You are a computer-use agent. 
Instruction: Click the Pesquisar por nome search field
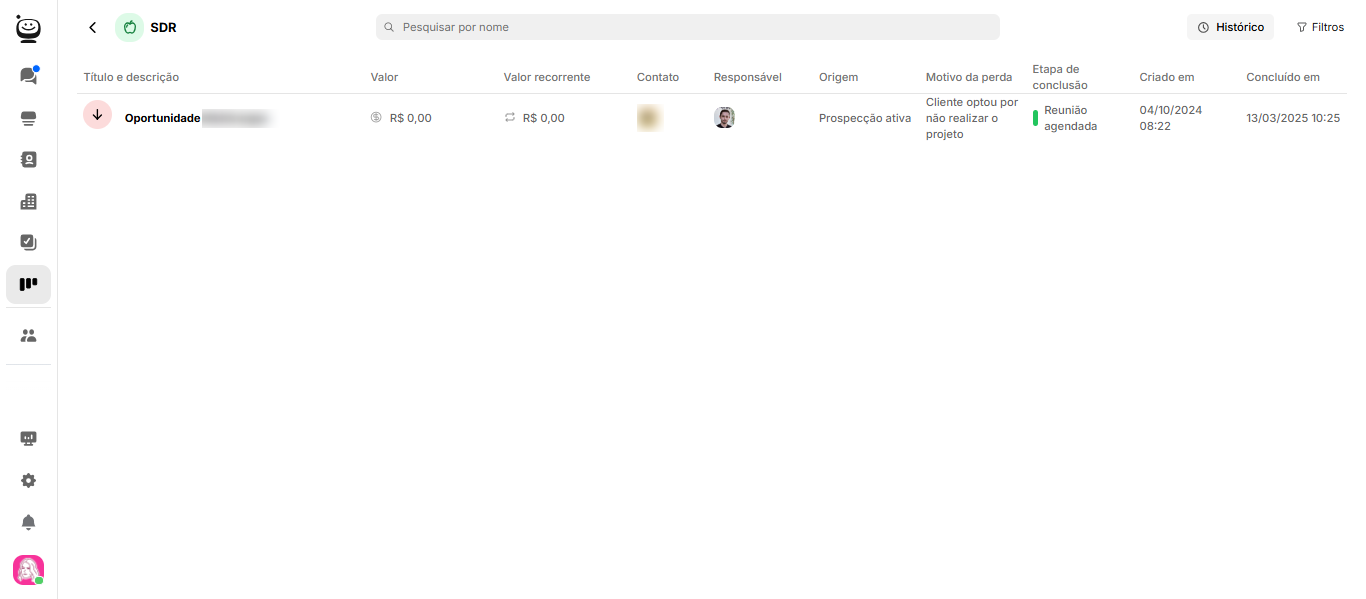point(688,27)
